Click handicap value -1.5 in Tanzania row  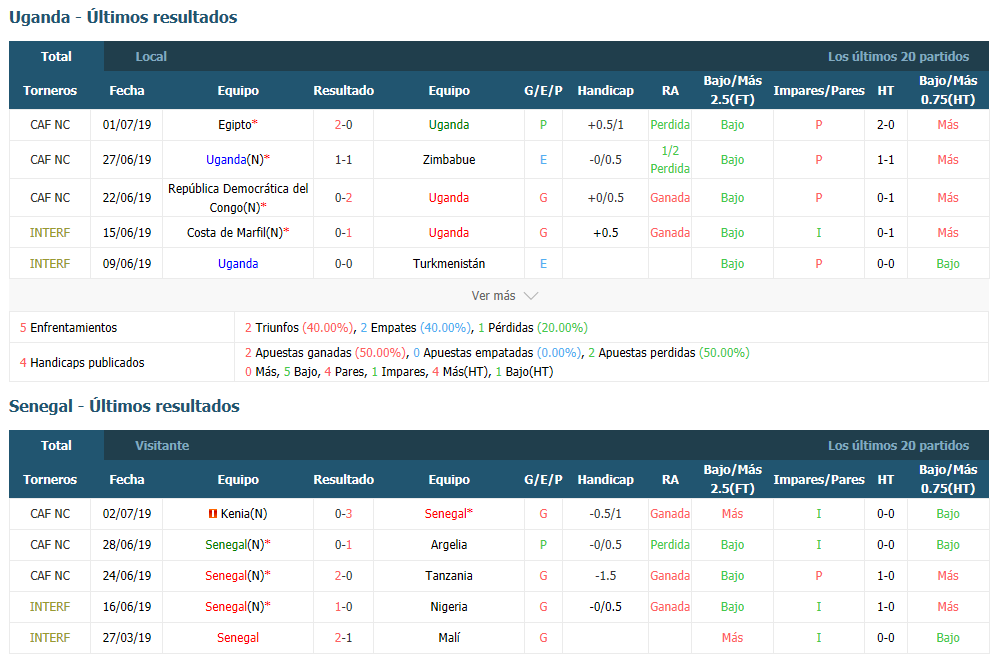tap(605, 576)
